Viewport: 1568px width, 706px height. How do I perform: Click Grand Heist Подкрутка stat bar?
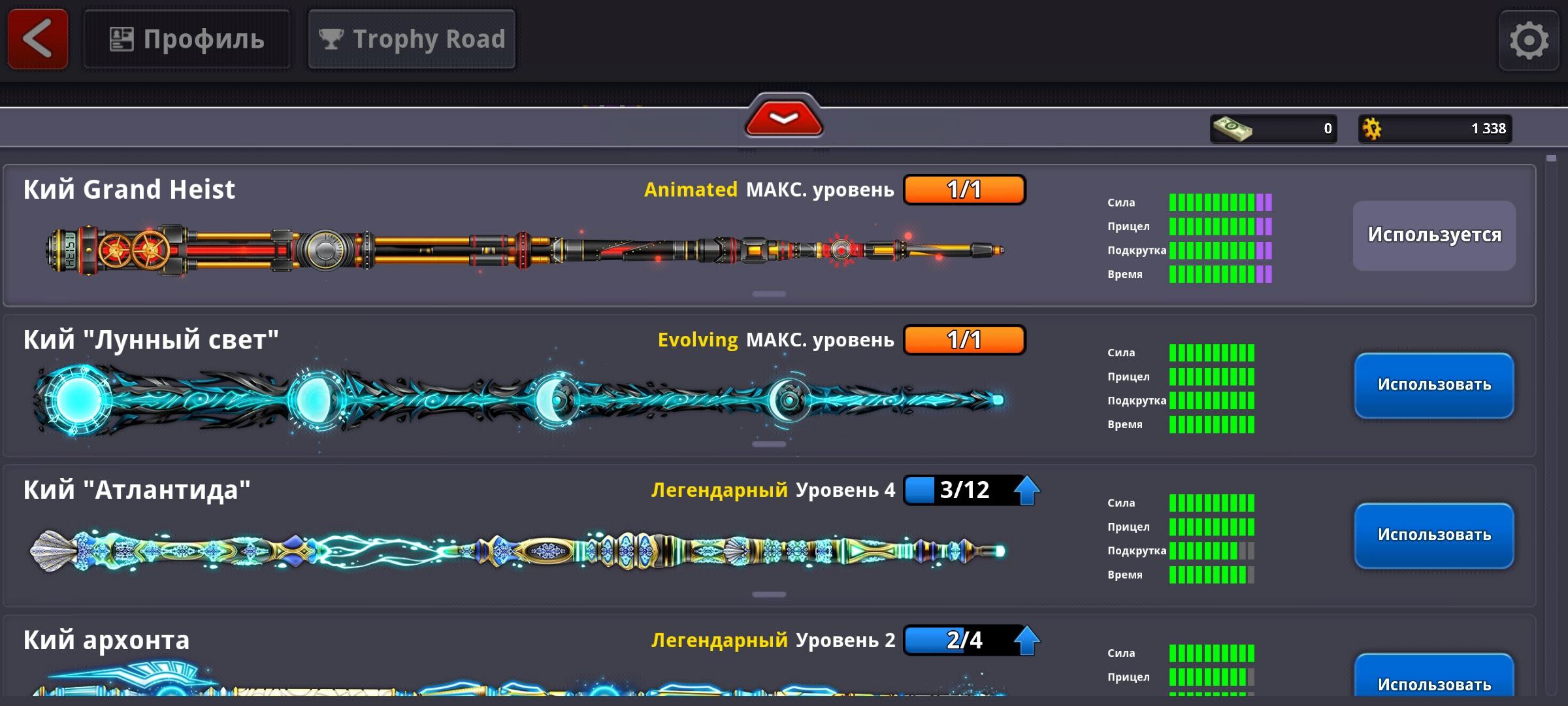pos(1220,250)
